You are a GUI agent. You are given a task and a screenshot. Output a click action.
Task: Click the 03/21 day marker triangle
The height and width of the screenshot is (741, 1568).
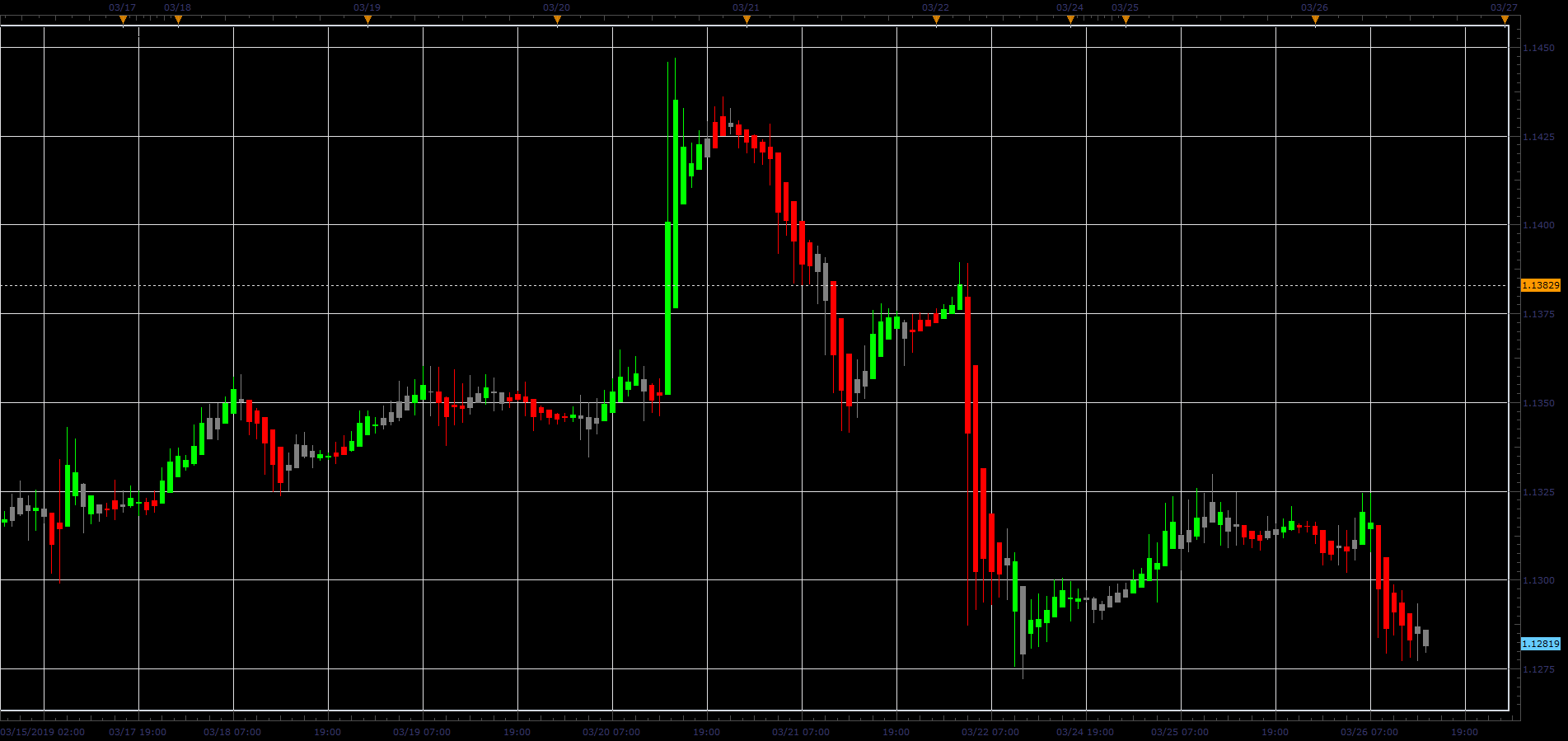pos(747,20)
